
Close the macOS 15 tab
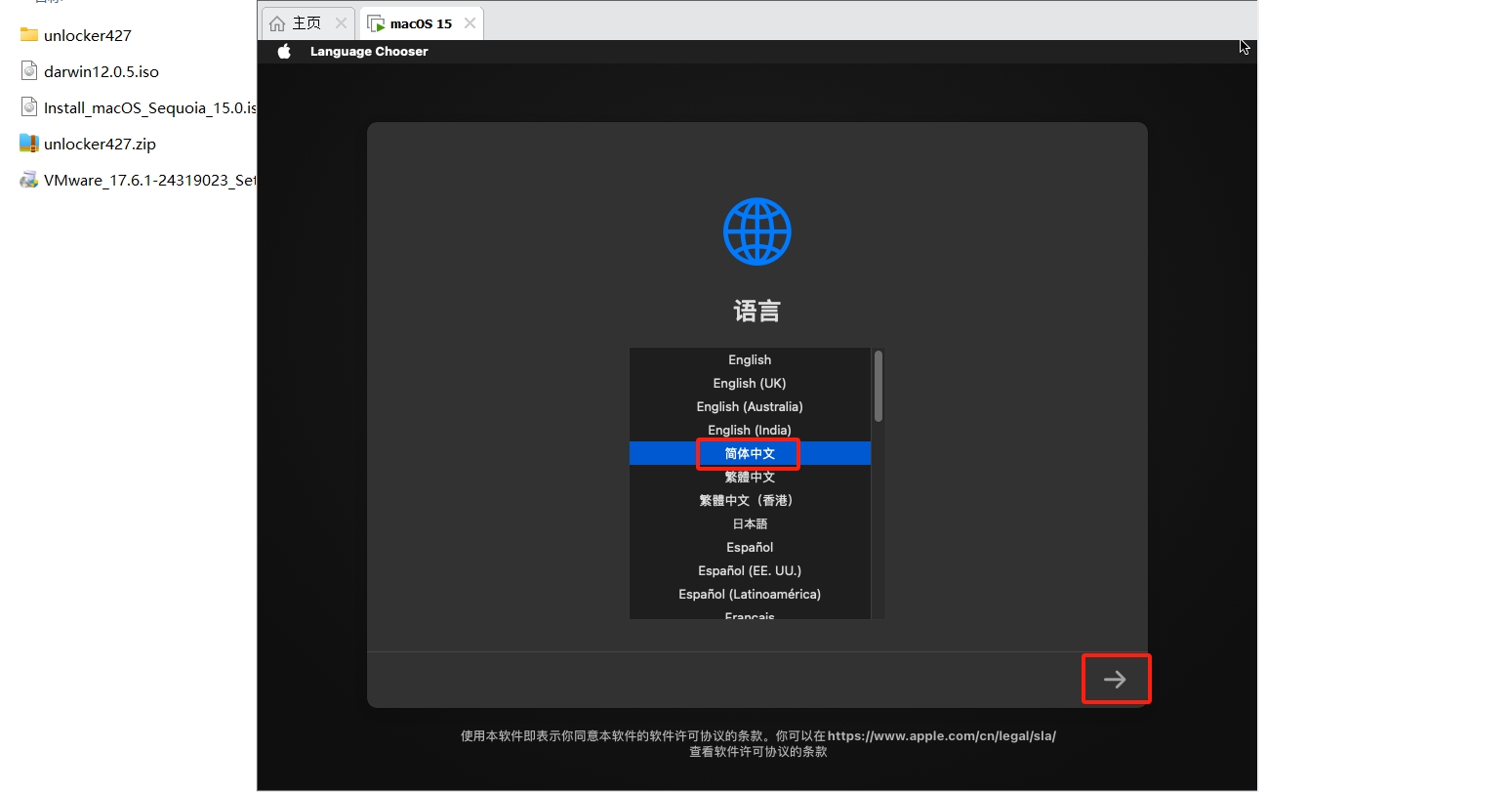point(470,23)
